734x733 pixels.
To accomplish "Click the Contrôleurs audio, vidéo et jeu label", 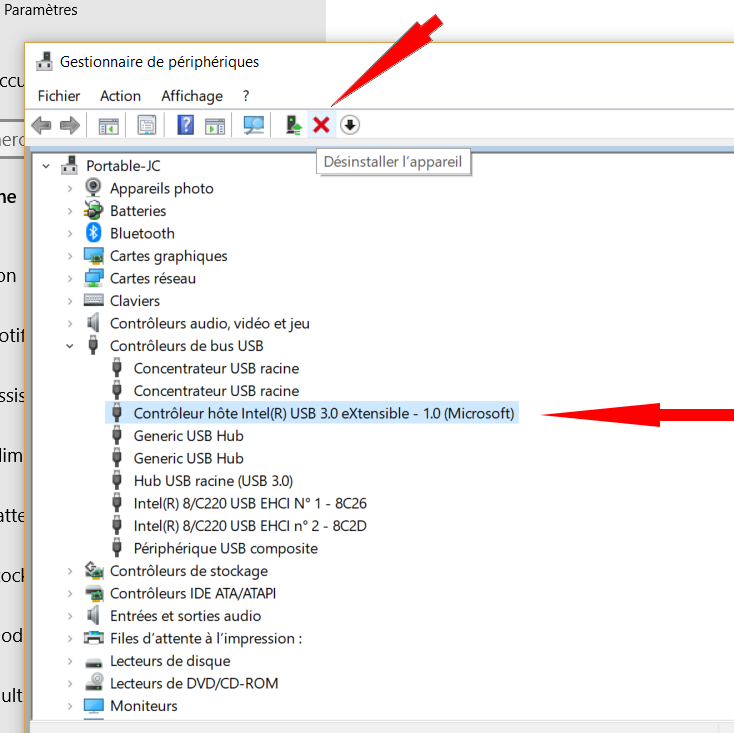I will pyautogui.click(x=210, y=323).
